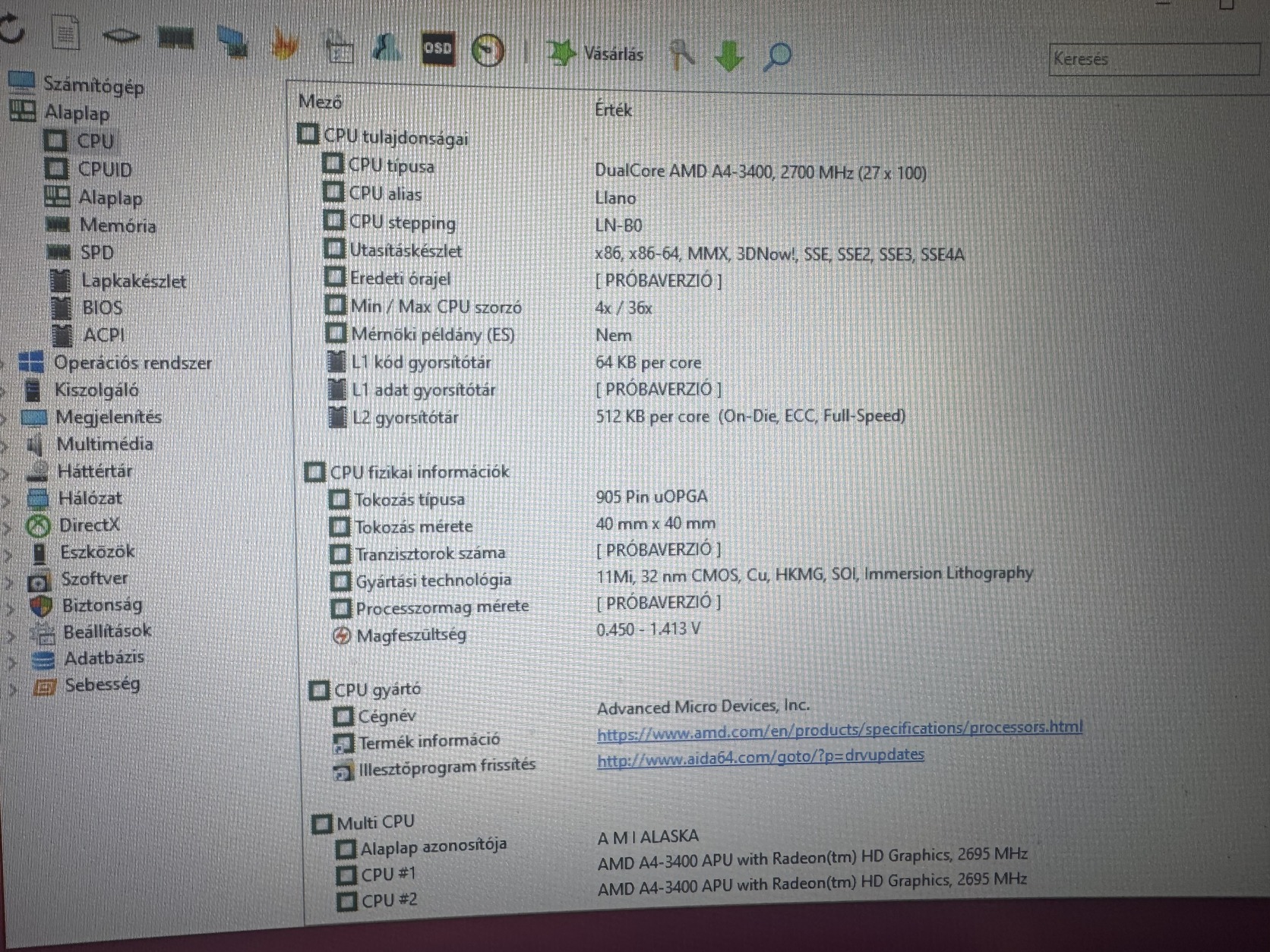
Task: Launch the flame stability test icon
Action: pos(284,45)
